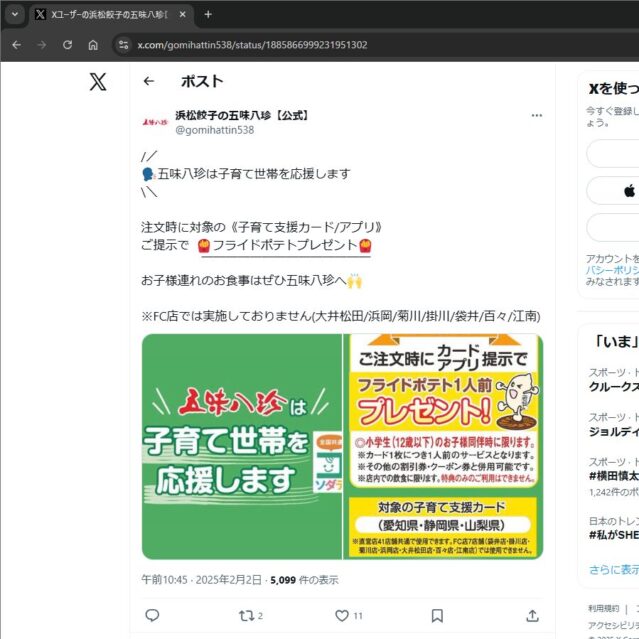The height and width of the screenshot is (639, 639).
Task: Like the post with the heart icon
Action: 342,615
